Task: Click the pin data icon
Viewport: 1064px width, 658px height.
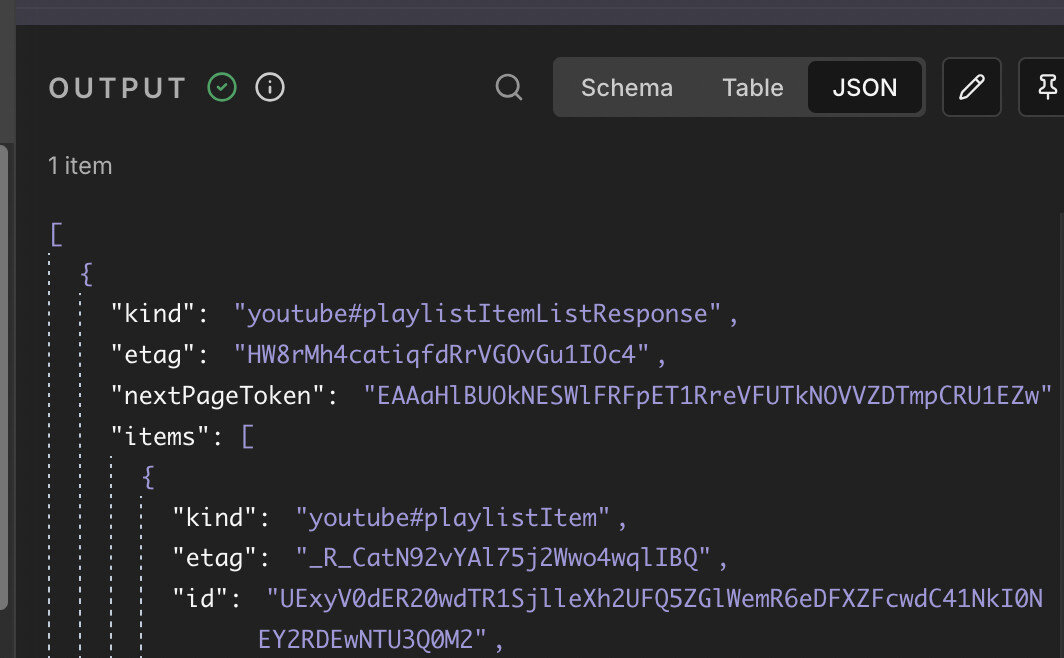Action: pos(1046,88)
